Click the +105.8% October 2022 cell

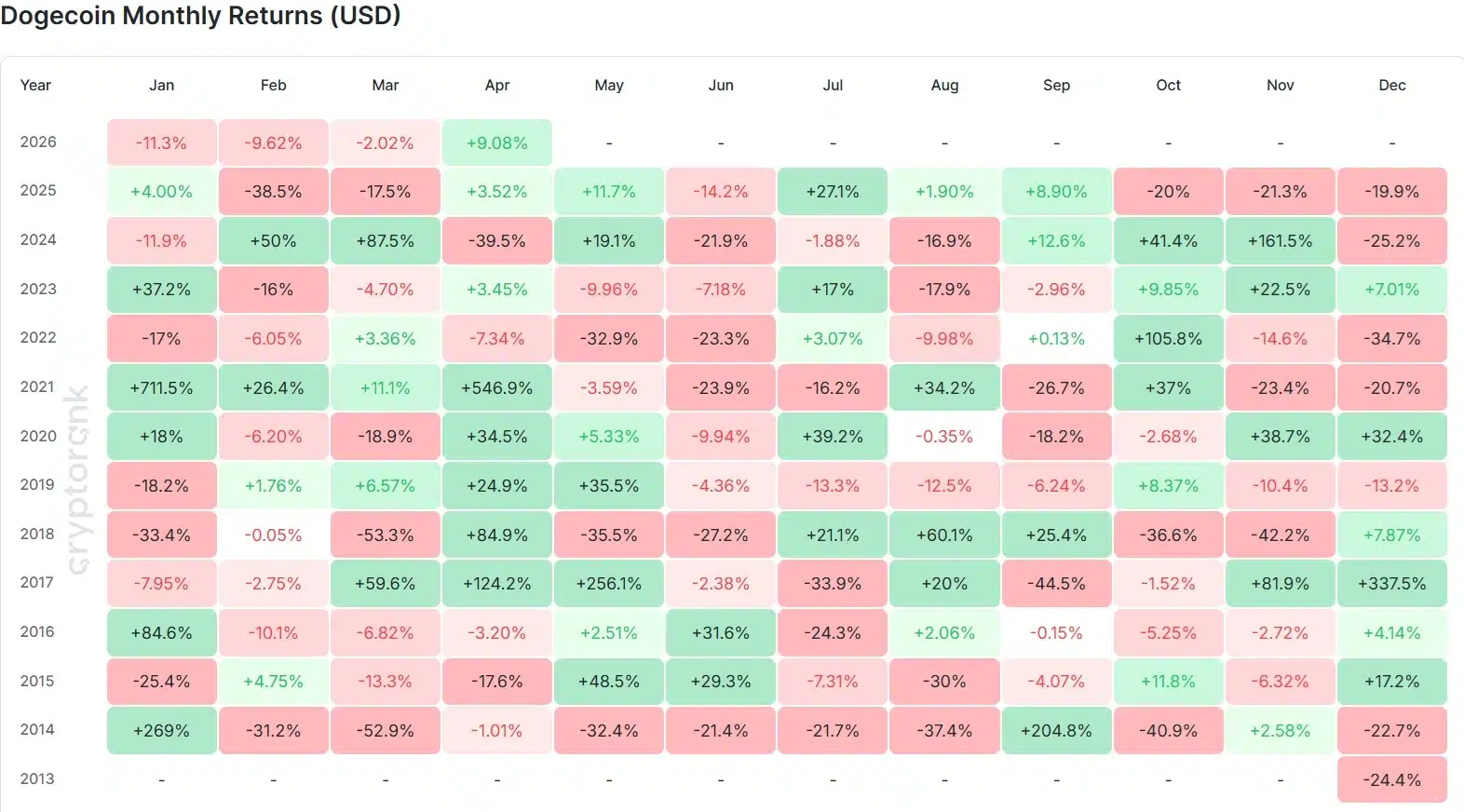click(1168, 339)
